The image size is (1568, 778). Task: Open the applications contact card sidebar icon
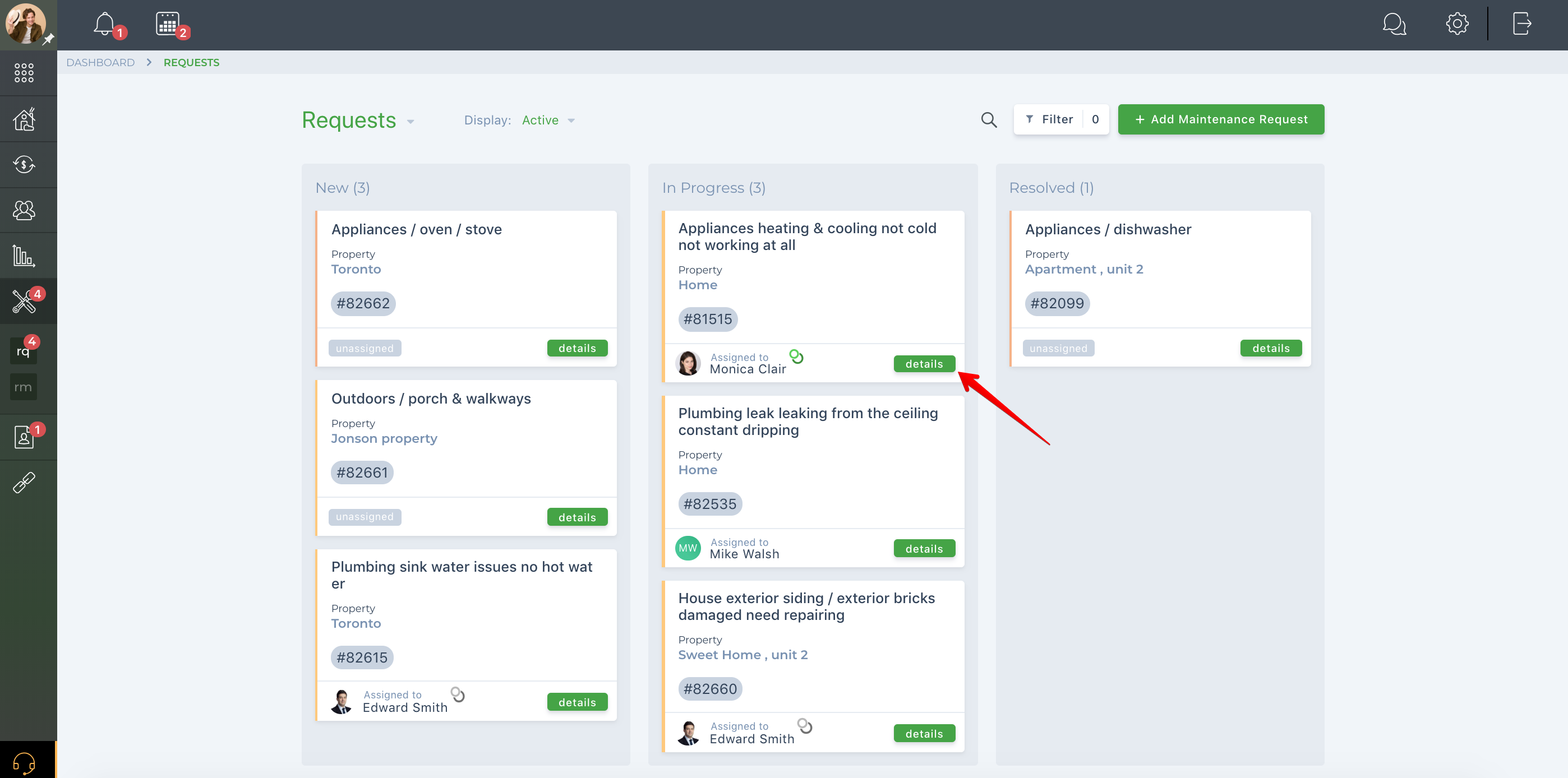24,437
